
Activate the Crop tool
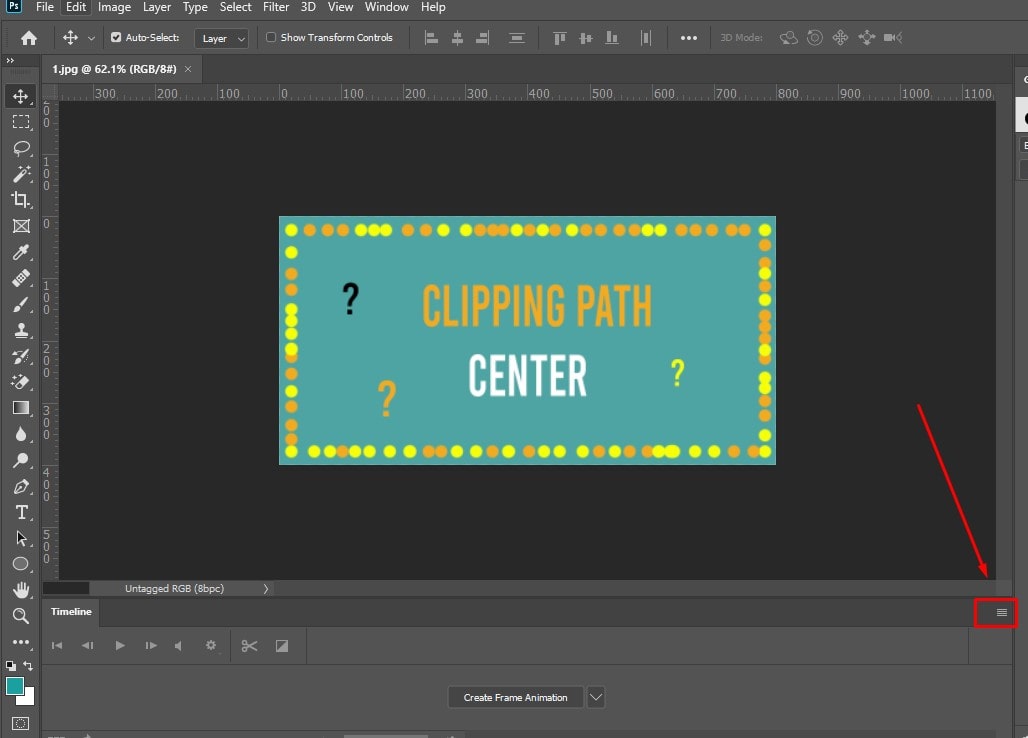click(21, 200)
